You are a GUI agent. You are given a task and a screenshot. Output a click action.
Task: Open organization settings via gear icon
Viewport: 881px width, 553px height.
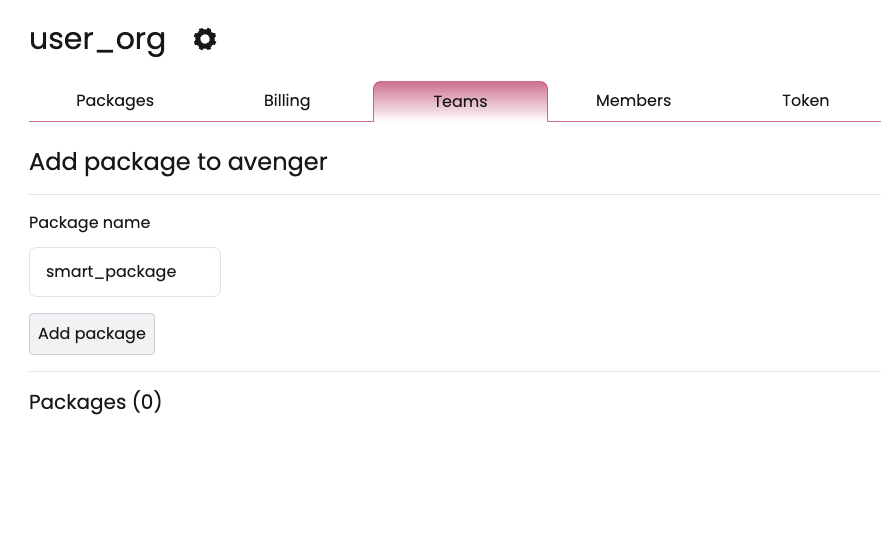pos(205,40)
